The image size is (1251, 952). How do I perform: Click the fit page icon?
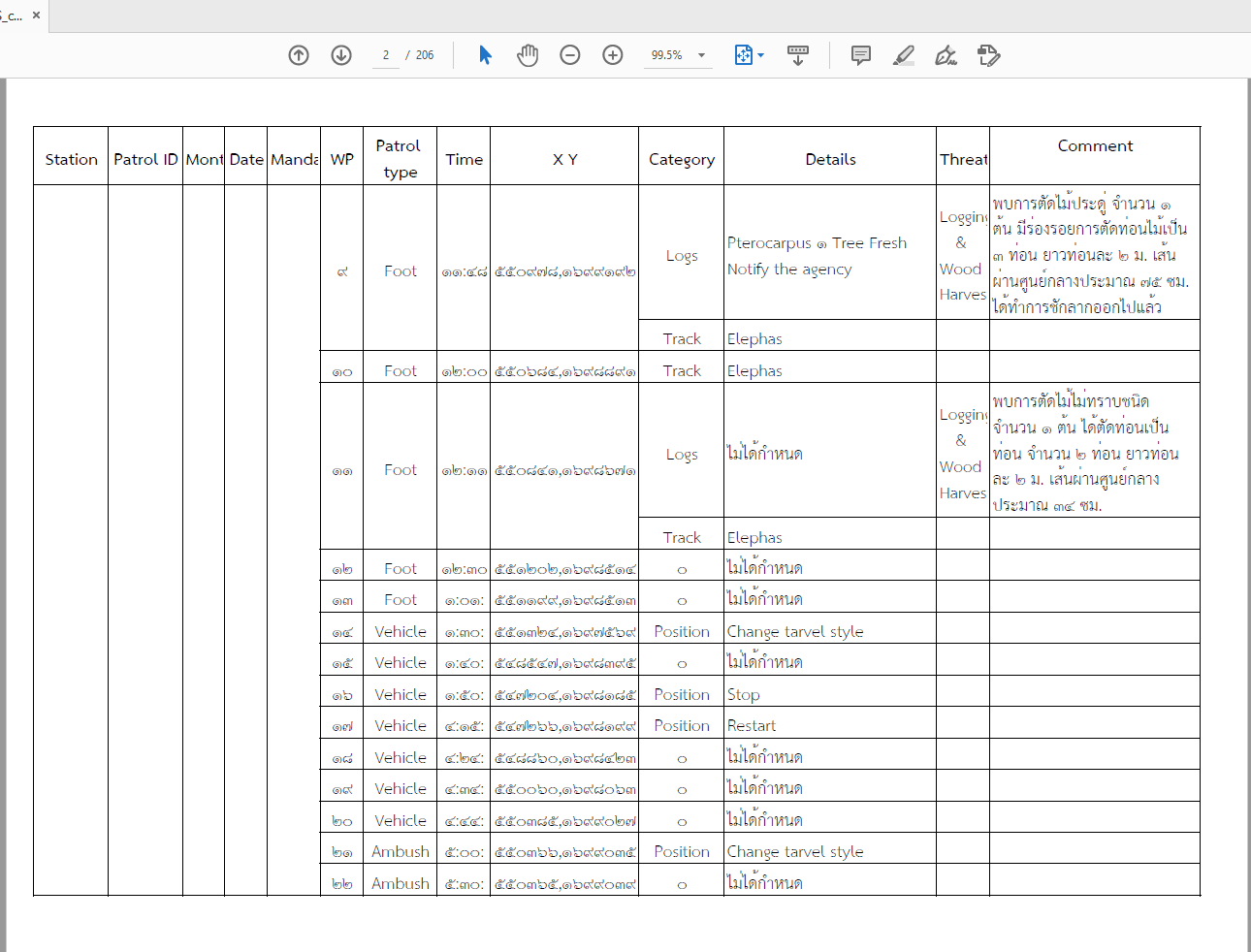point(743,55)
